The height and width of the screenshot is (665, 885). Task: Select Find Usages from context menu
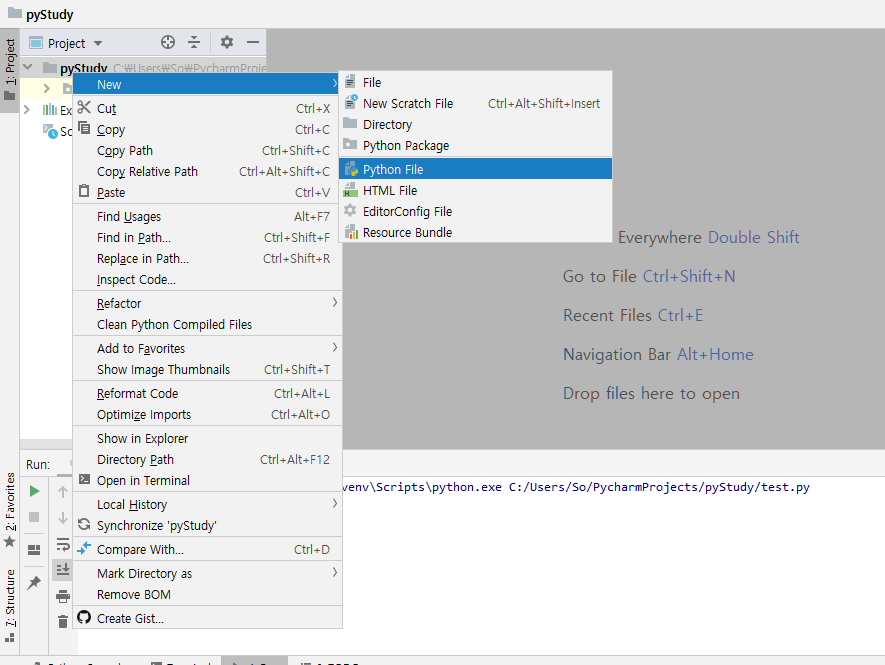click(x=208, y=217)
